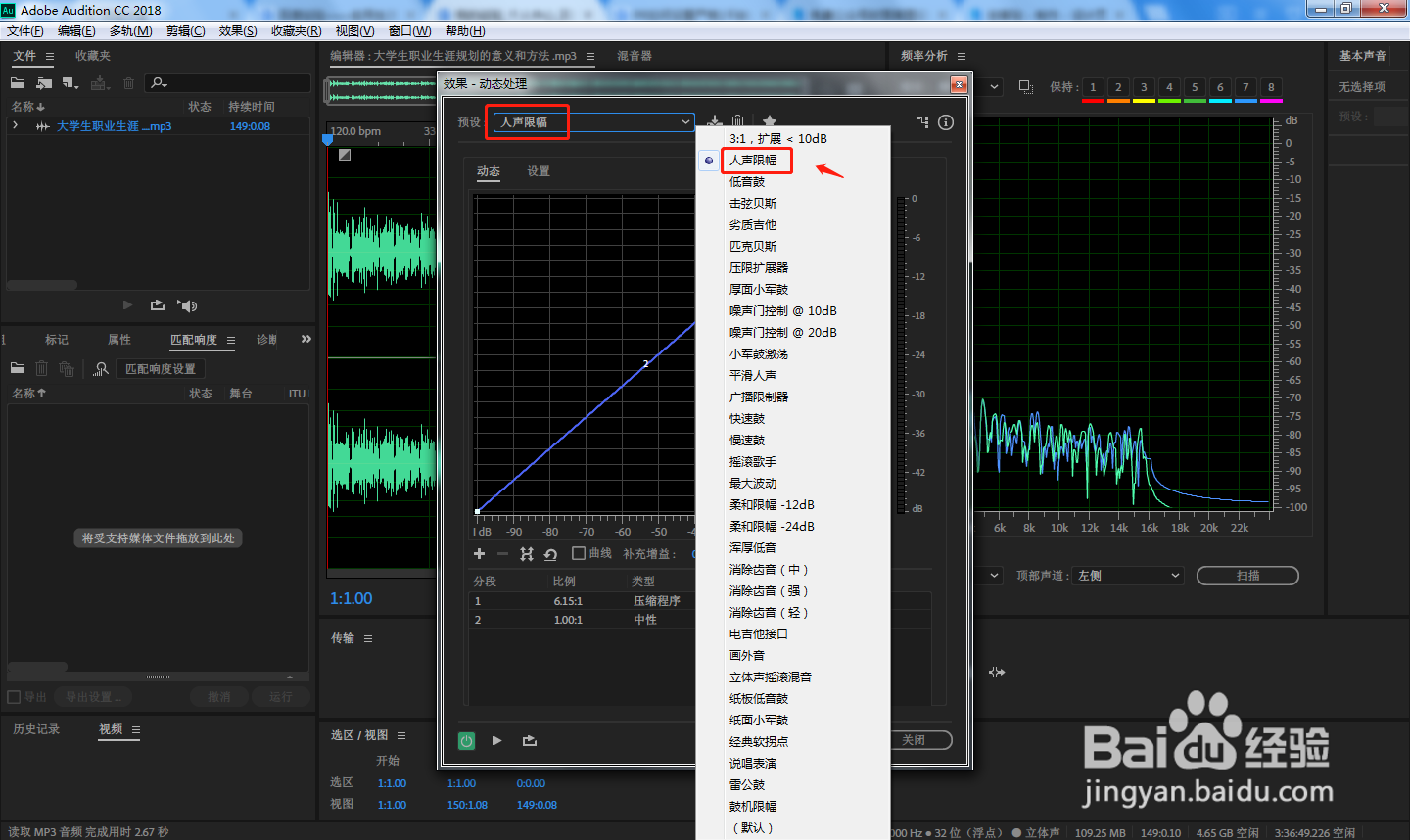Select frequency hold slot 1
Screen dimensions: 1410x840
click(1093, 87)
